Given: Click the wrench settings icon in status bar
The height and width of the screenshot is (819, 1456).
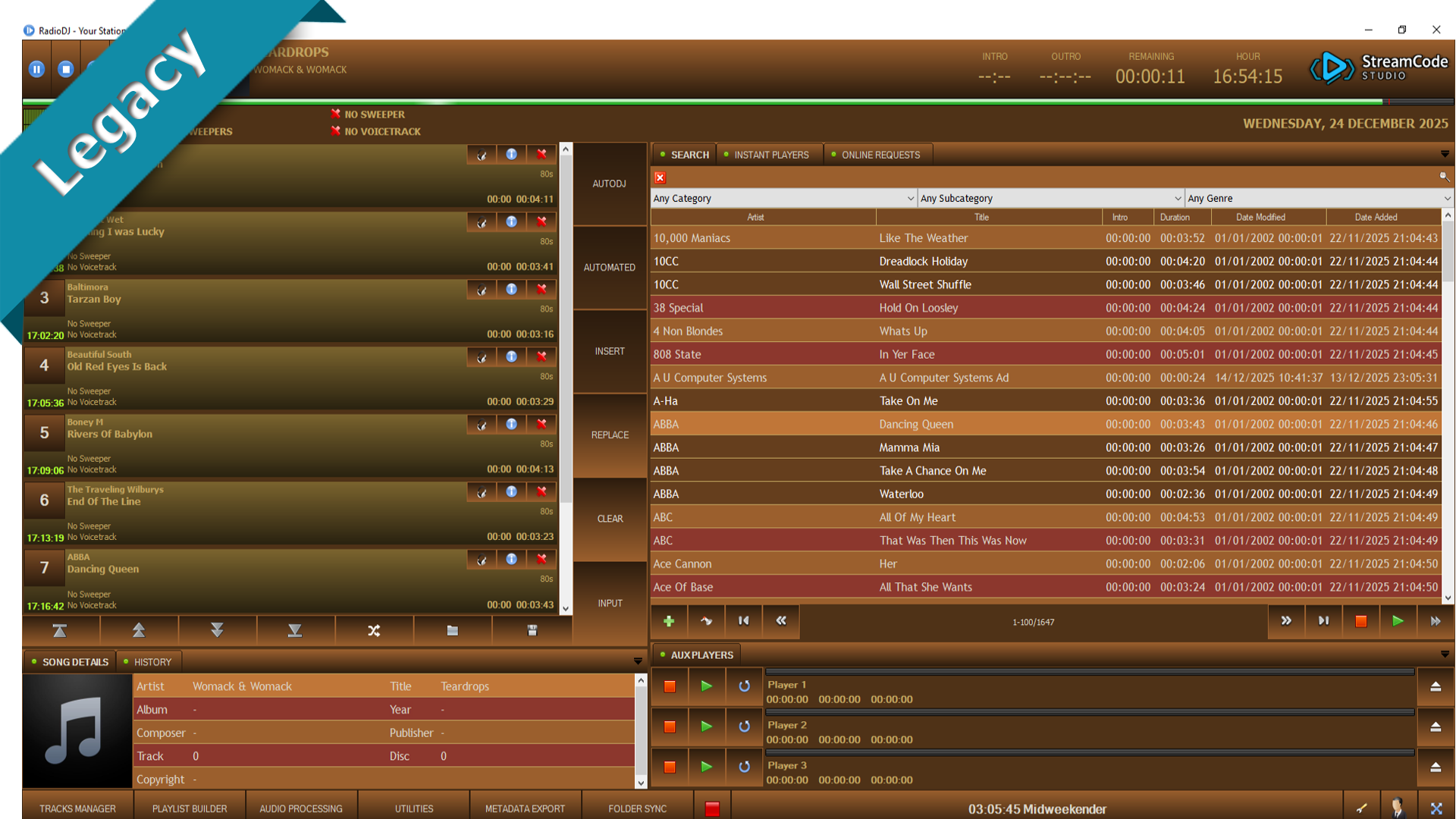Looking at the screenshot, I should (x=1363, y=808).
